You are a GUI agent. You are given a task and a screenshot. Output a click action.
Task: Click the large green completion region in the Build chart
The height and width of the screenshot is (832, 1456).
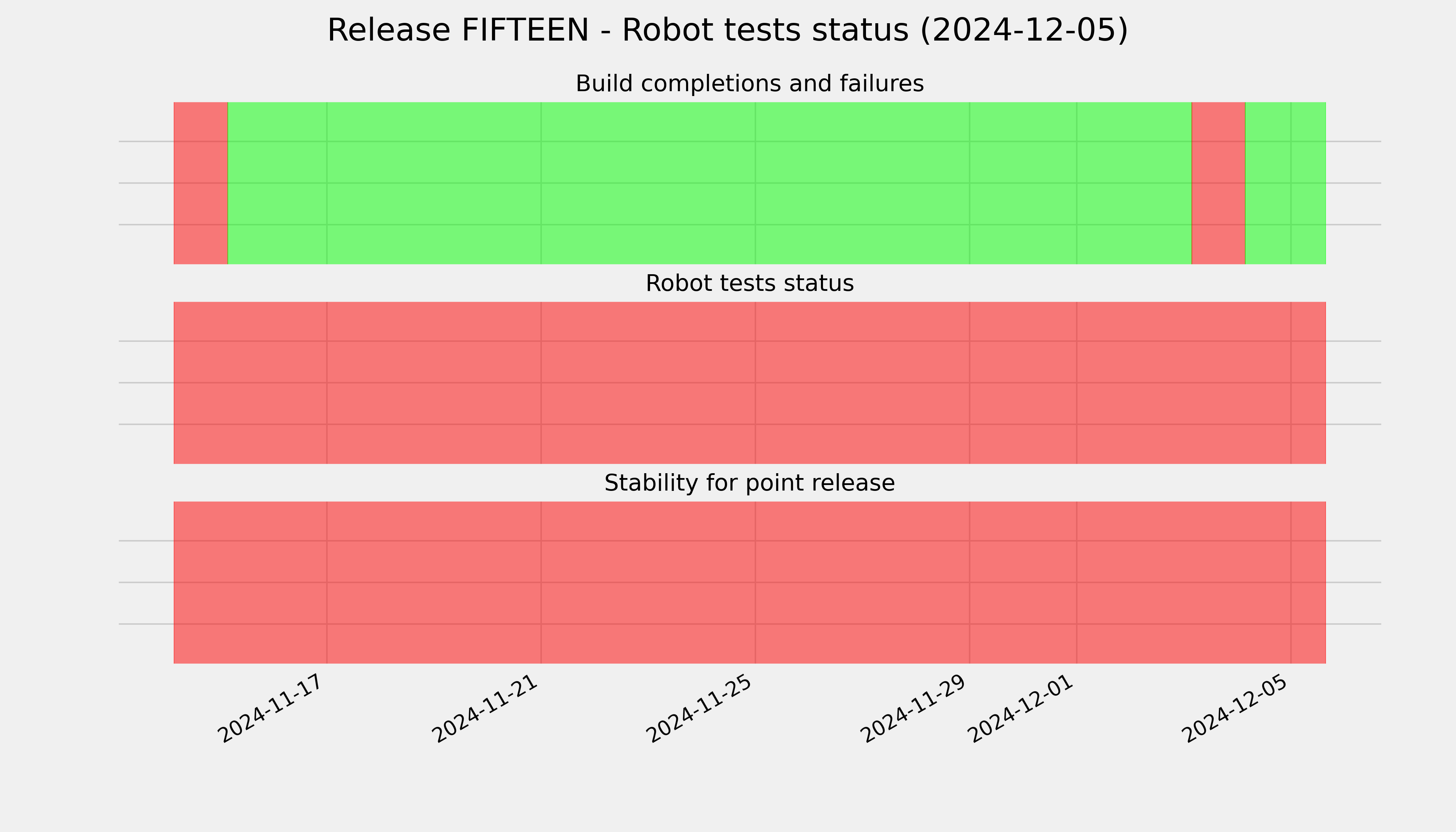tap(710, 183)
